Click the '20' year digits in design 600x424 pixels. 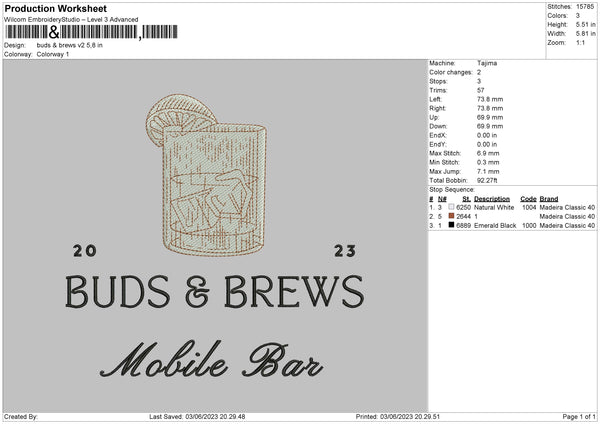click(85, 251)
